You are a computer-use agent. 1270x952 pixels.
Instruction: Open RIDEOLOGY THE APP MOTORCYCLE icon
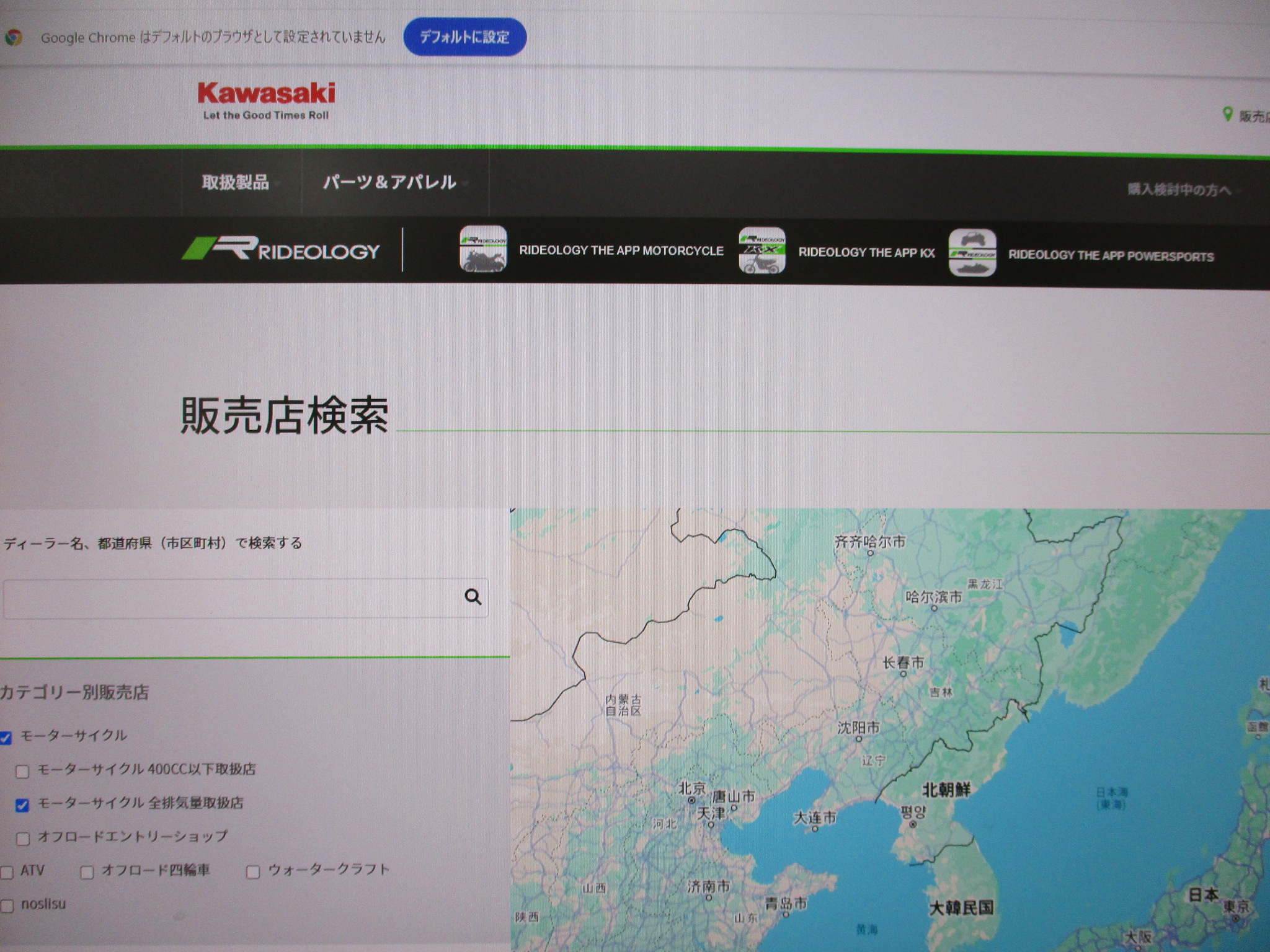(x=482, y=249)
